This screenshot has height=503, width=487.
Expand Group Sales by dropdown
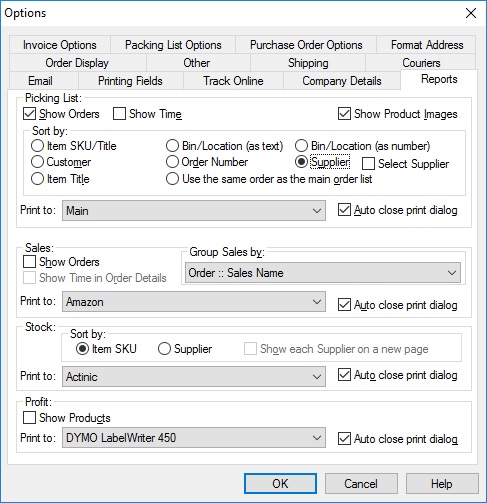pyautogui.click(x=323, y=273)
